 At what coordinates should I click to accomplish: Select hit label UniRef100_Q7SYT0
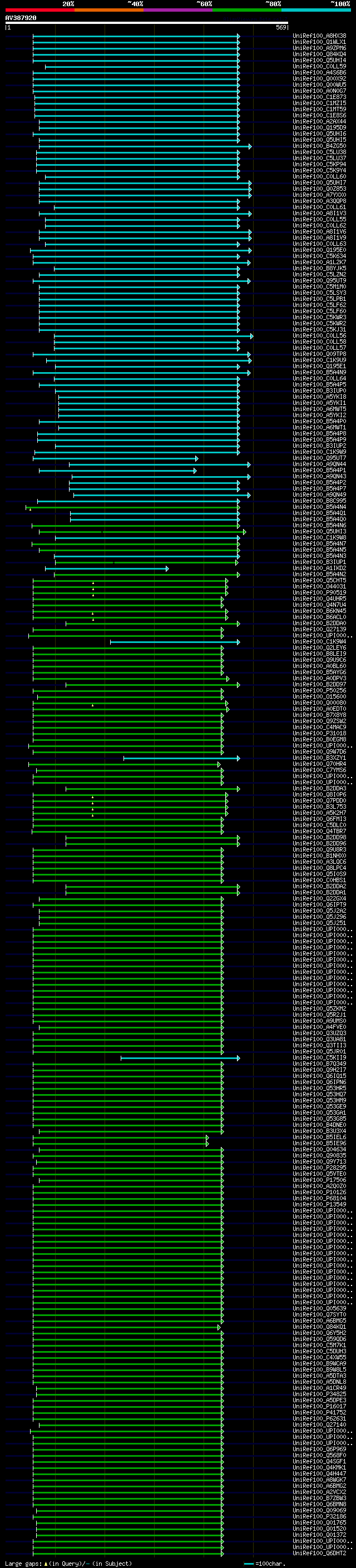(319, 1315)
